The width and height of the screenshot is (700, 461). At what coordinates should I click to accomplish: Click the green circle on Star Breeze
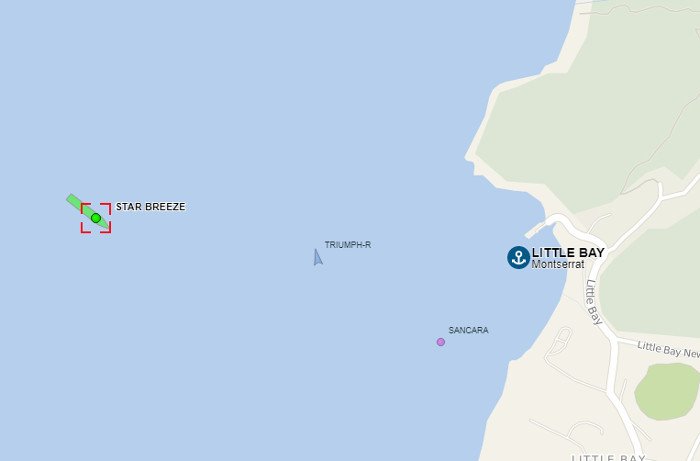point(96,218)
